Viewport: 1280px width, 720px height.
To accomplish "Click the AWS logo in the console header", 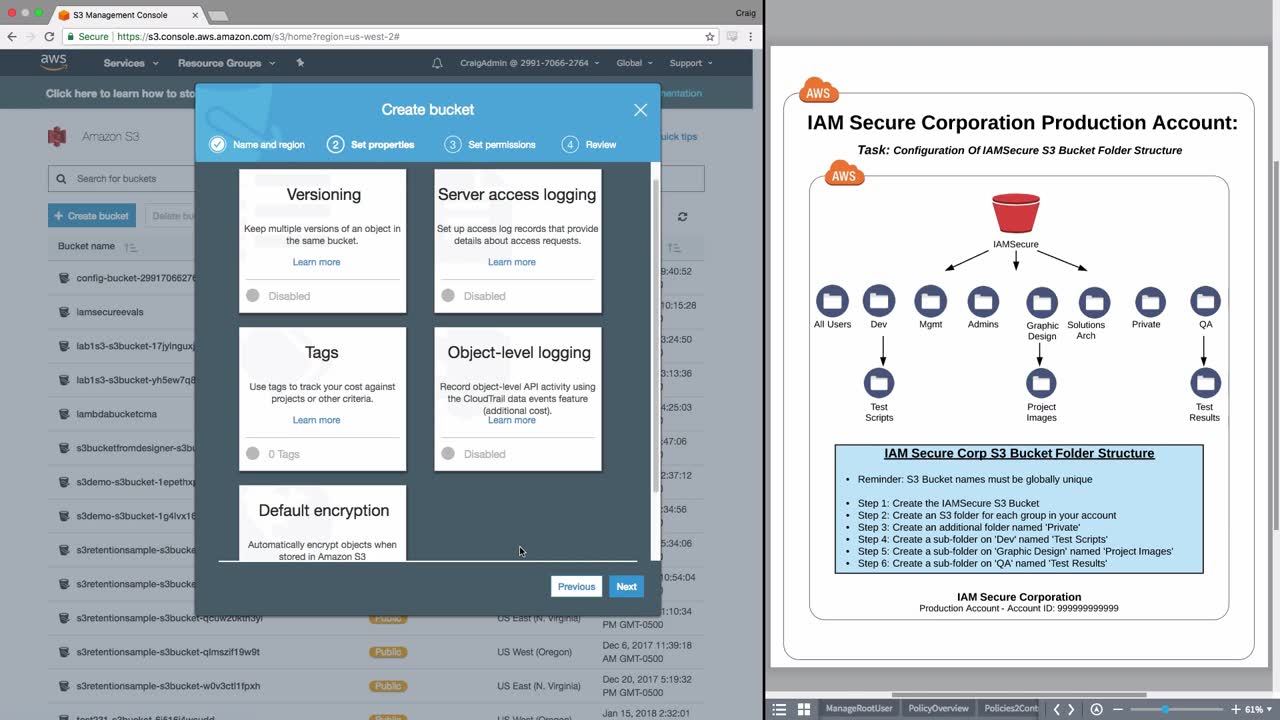I will click(54, 62).
